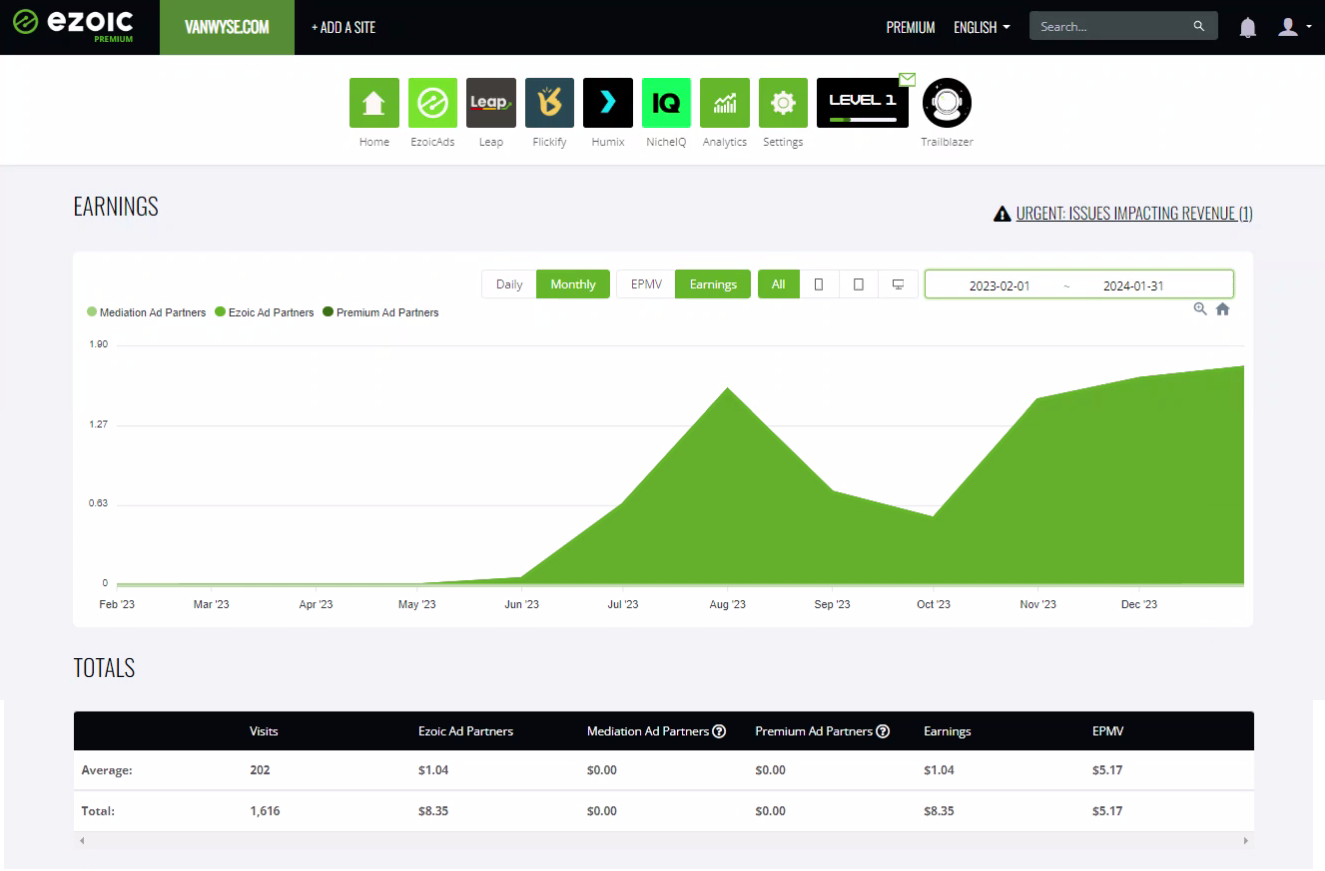Click the urgent warning triangle icon
Viewport: 1325px width, 871px height.
(1001, 213)
